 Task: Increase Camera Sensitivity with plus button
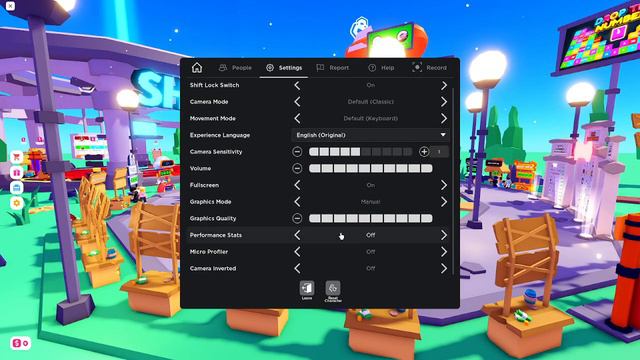point(424,152)
